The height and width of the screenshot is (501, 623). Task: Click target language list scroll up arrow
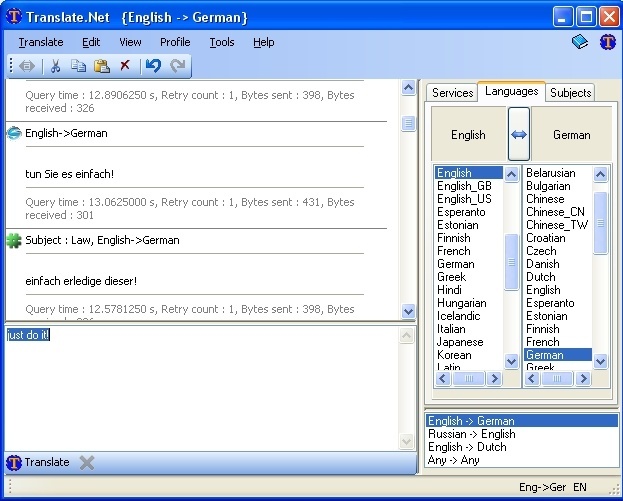tap(600, 174)
